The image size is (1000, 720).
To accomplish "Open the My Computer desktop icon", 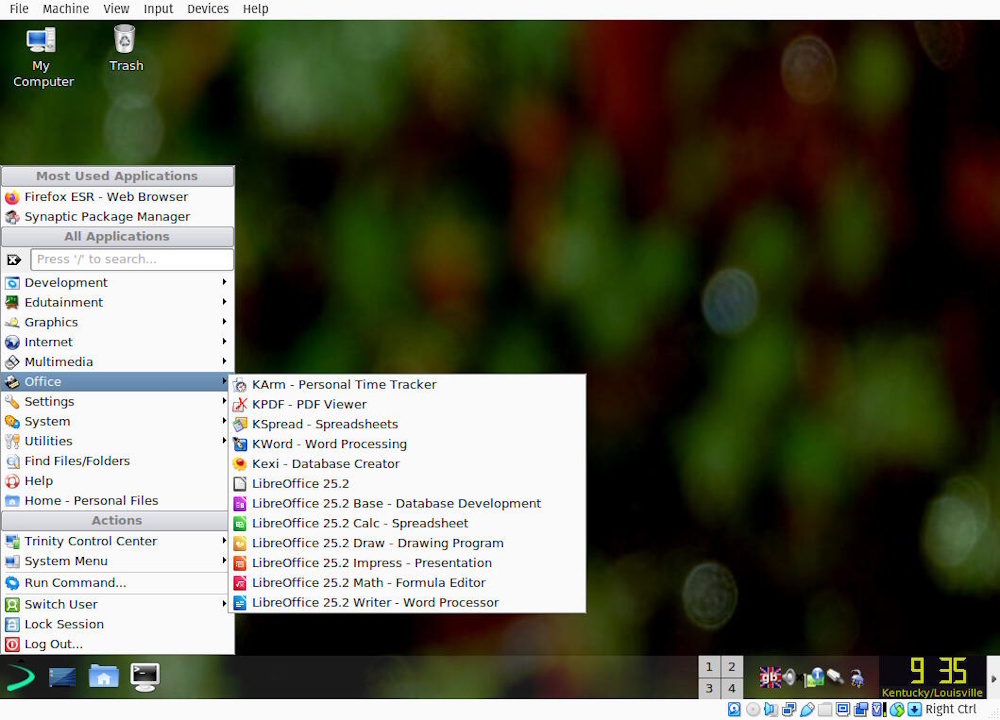I will [x=41, y=56].
